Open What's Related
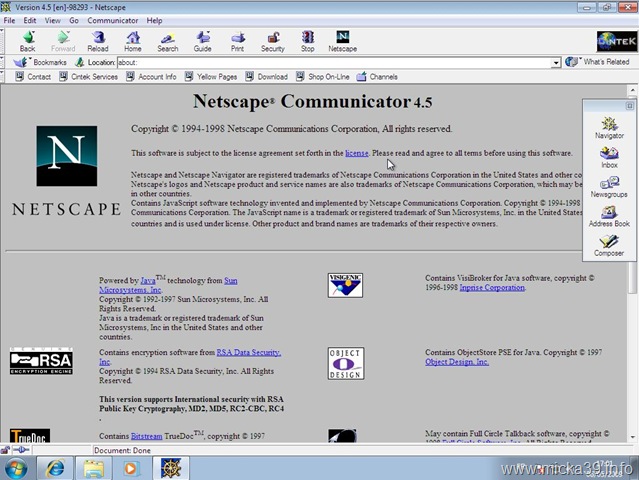 (x=597, y=62)
